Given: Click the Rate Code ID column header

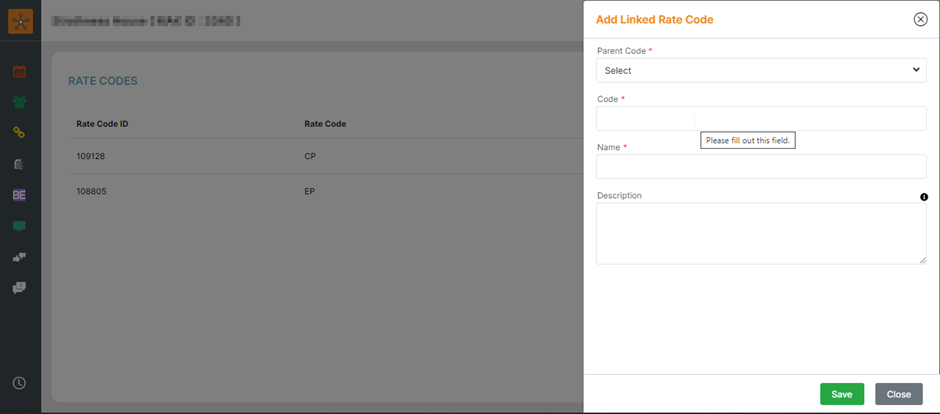Looking at the screenshot, I should (102, 124).
